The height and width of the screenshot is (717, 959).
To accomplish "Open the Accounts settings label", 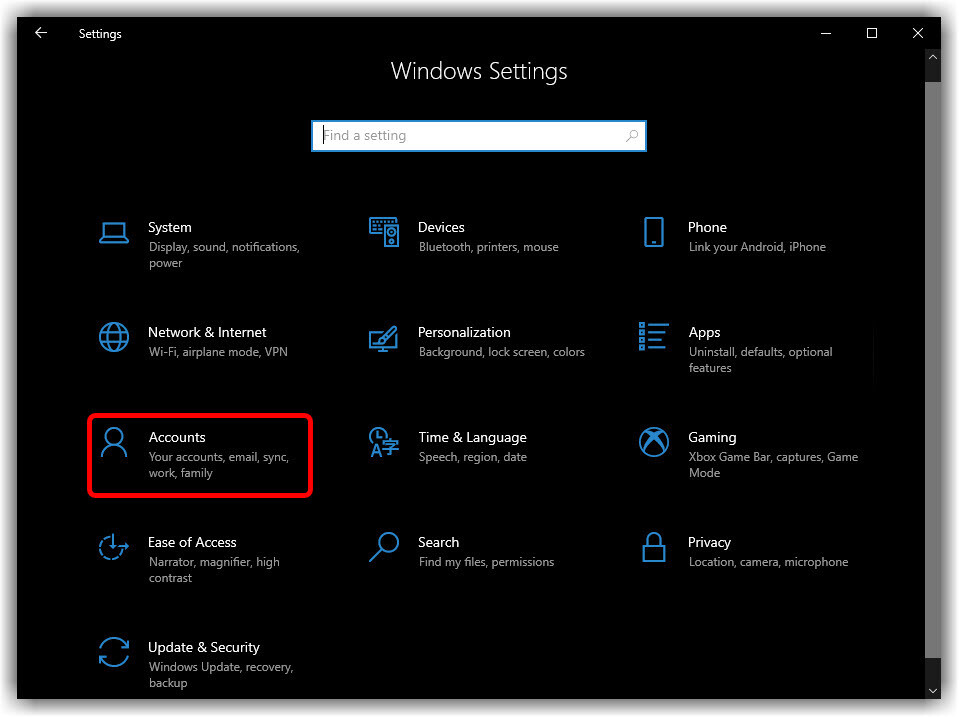I will [x=177, y=437].
